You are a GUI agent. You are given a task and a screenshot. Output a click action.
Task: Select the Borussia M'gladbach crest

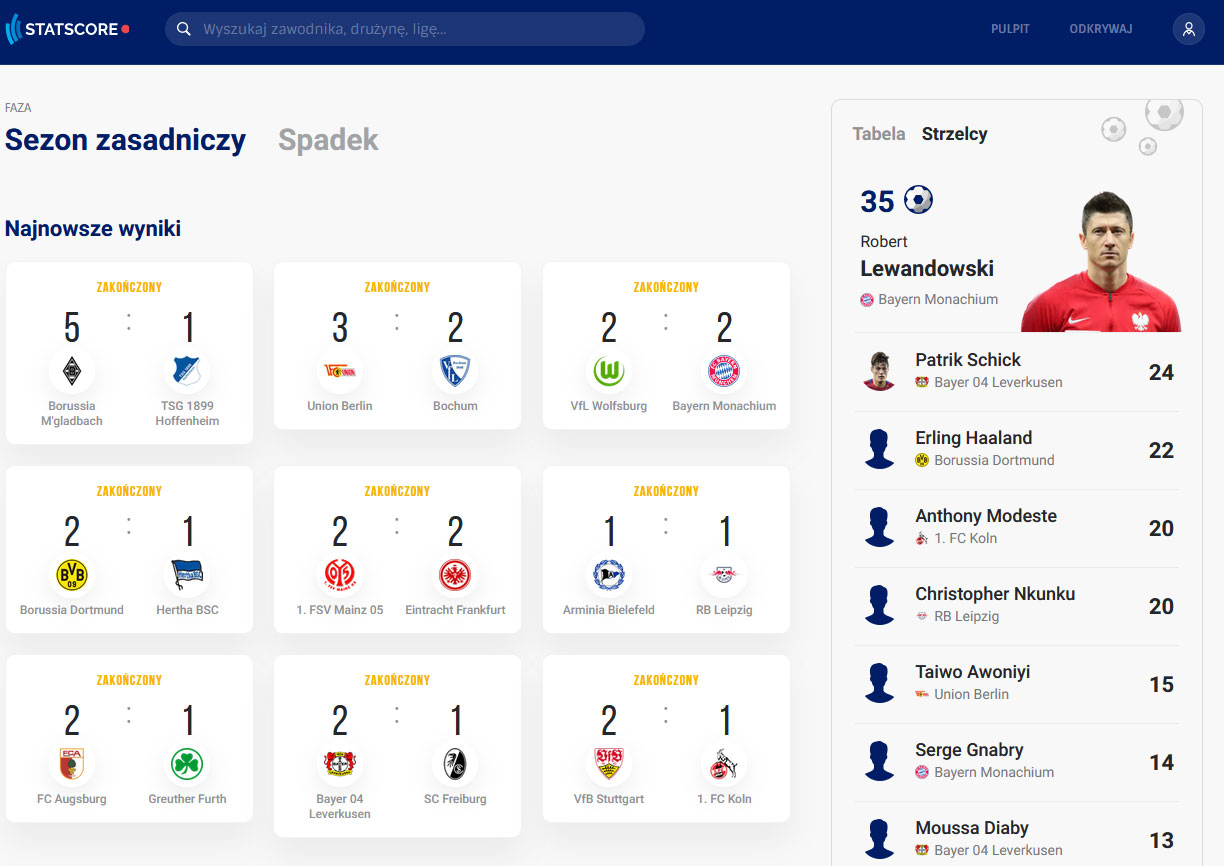coord(72,371)
